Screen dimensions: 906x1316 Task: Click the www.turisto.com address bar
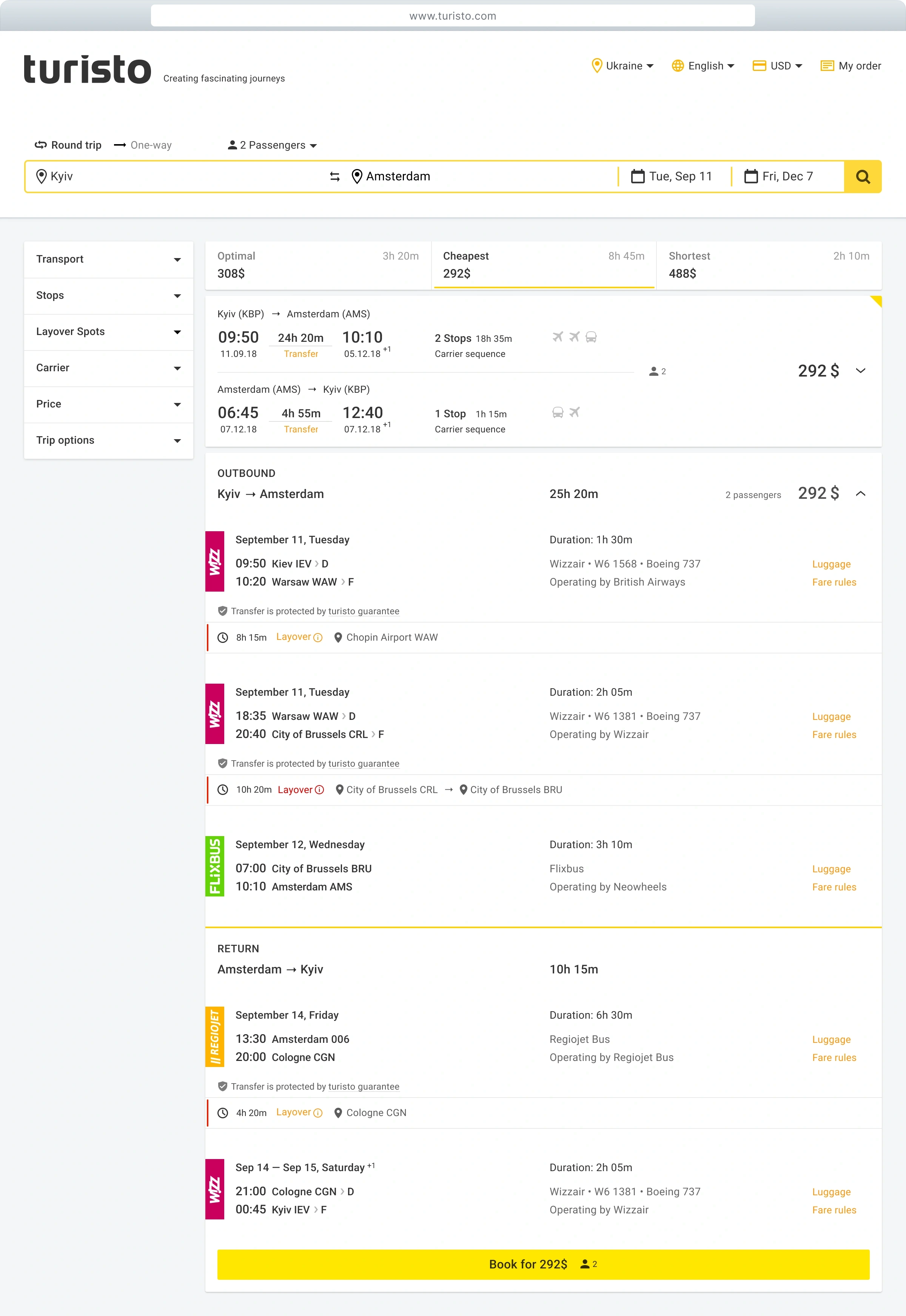[452, 16]
